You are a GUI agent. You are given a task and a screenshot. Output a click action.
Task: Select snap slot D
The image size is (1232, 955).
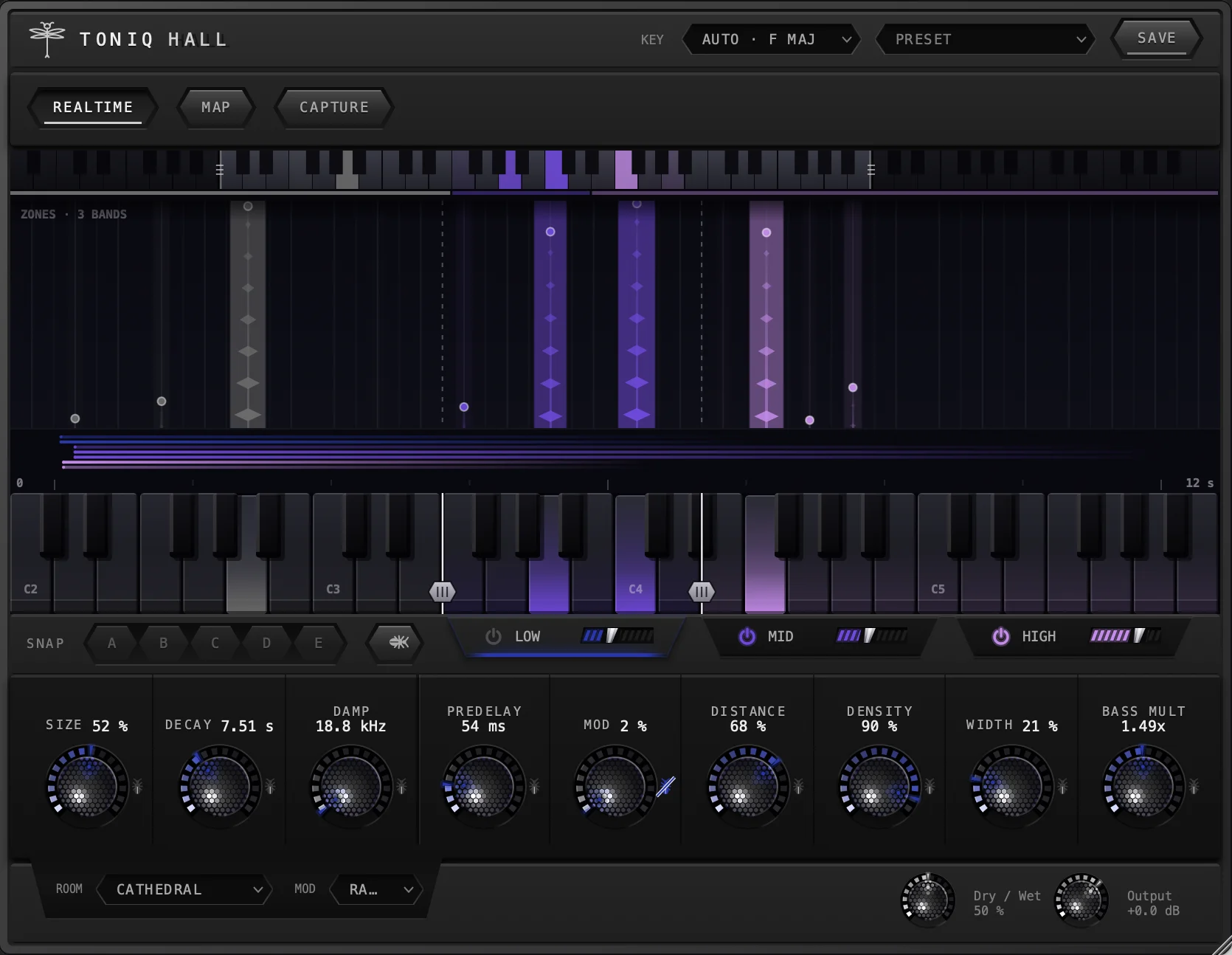click(267, 643)
